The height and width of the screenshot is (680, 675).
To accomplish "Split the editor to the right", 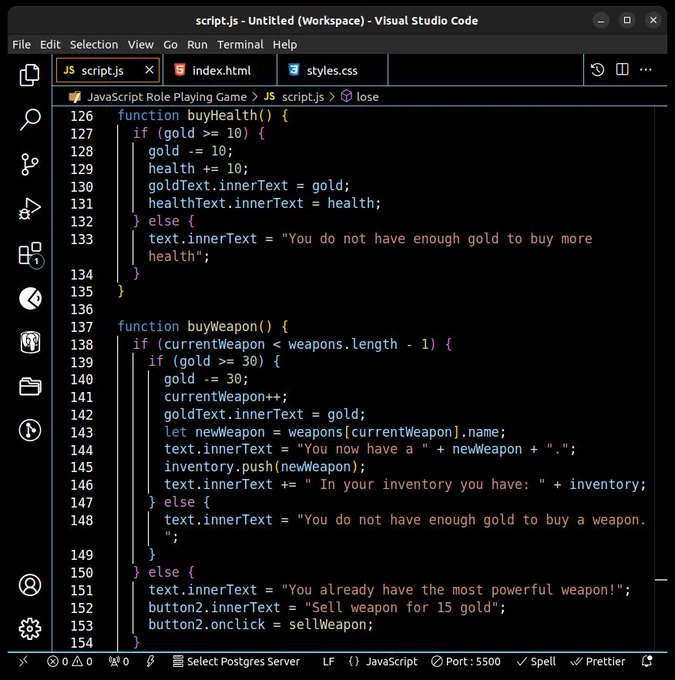I will click(622, 69).
